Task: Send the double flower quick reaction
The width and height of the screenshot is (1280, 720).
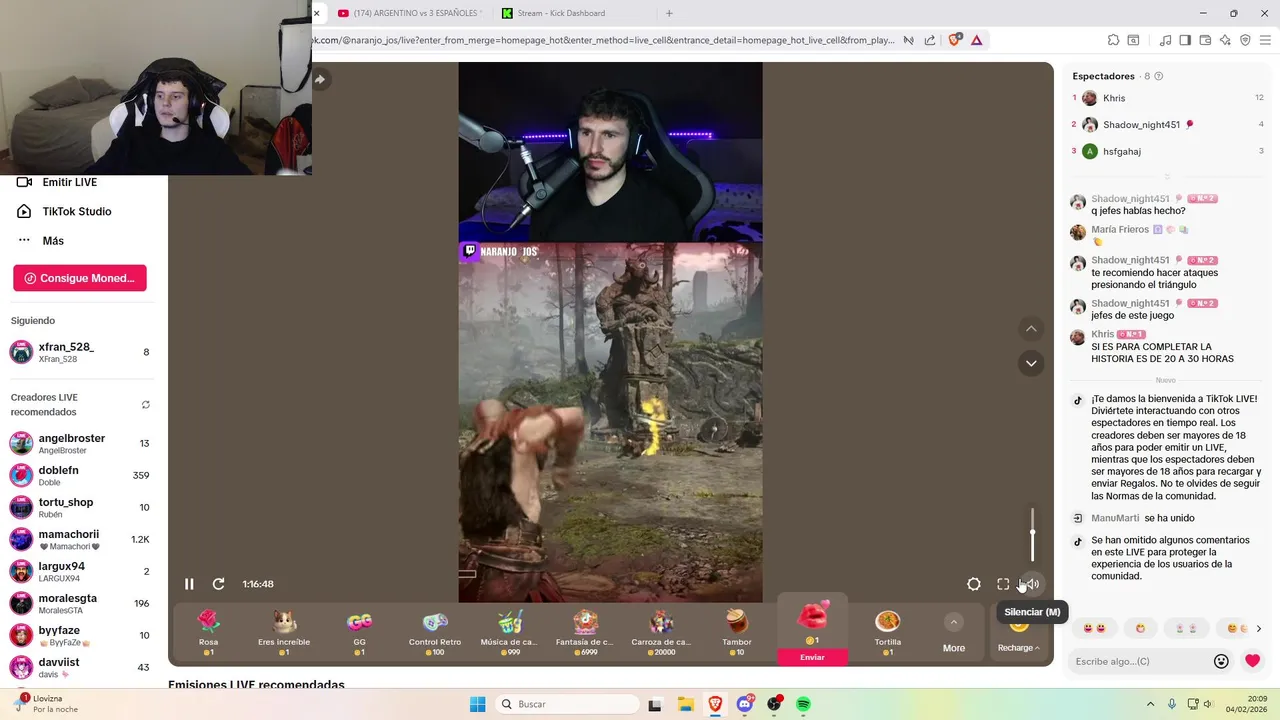Action: (x=1186, y=628)
